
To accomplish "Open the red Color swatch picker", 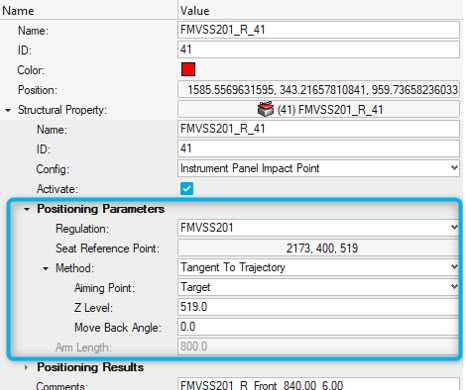I will [x=188, y=70].
